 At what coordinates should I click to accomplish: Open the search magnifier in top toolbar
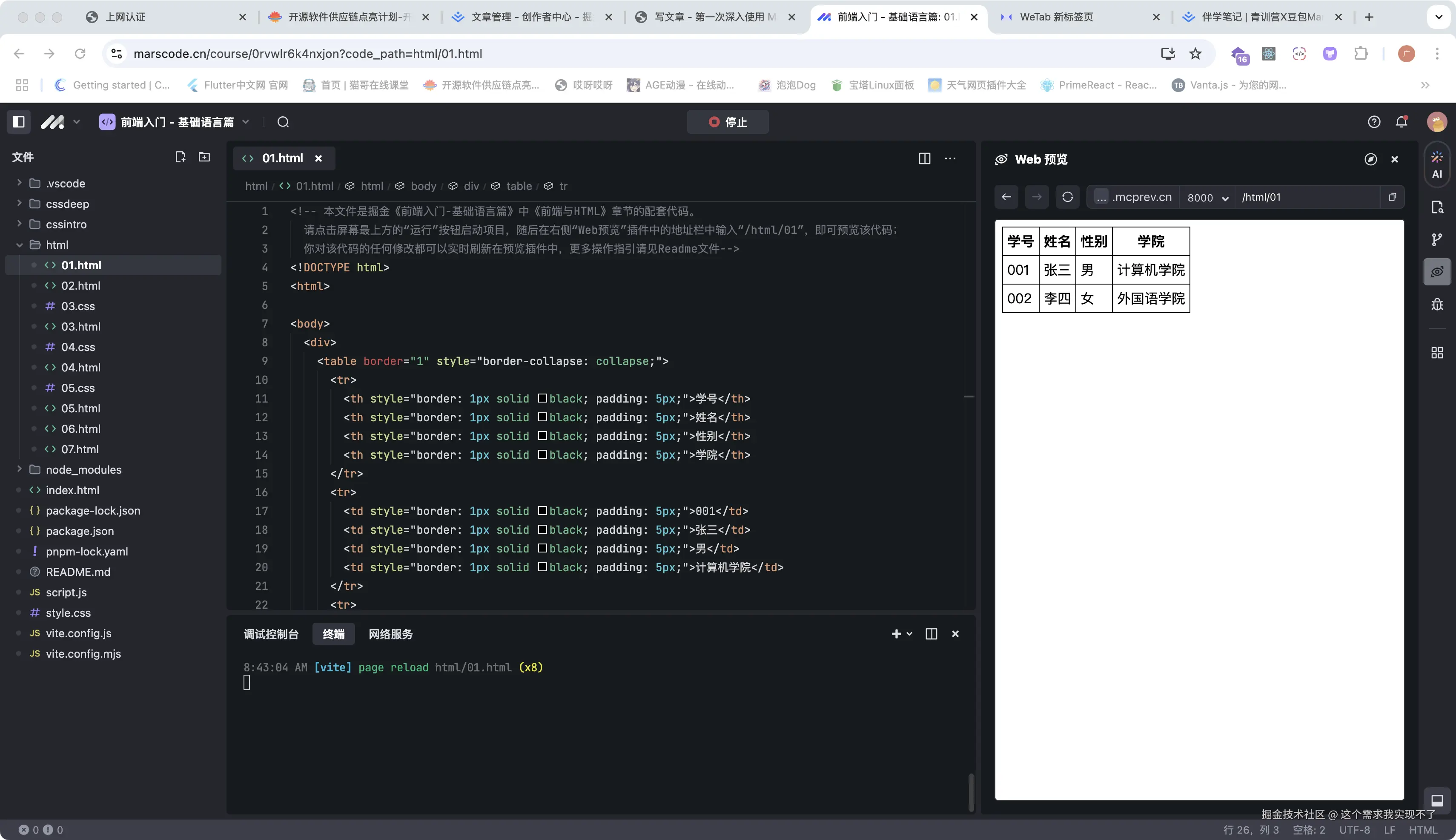[x=283, y=122]
